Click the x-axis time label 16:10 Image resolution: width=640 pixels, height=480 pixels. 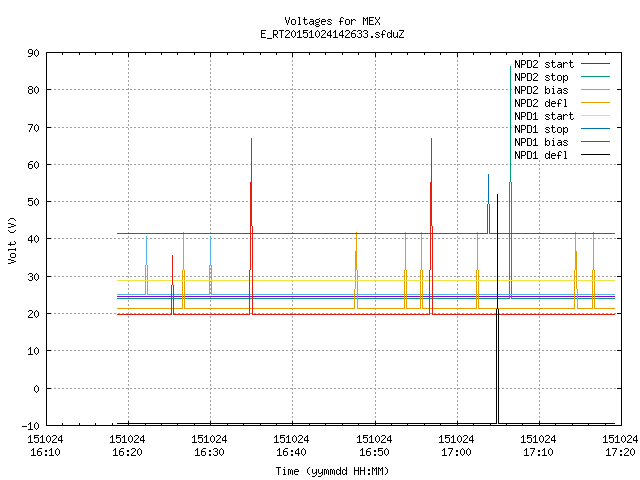(45, 453)
